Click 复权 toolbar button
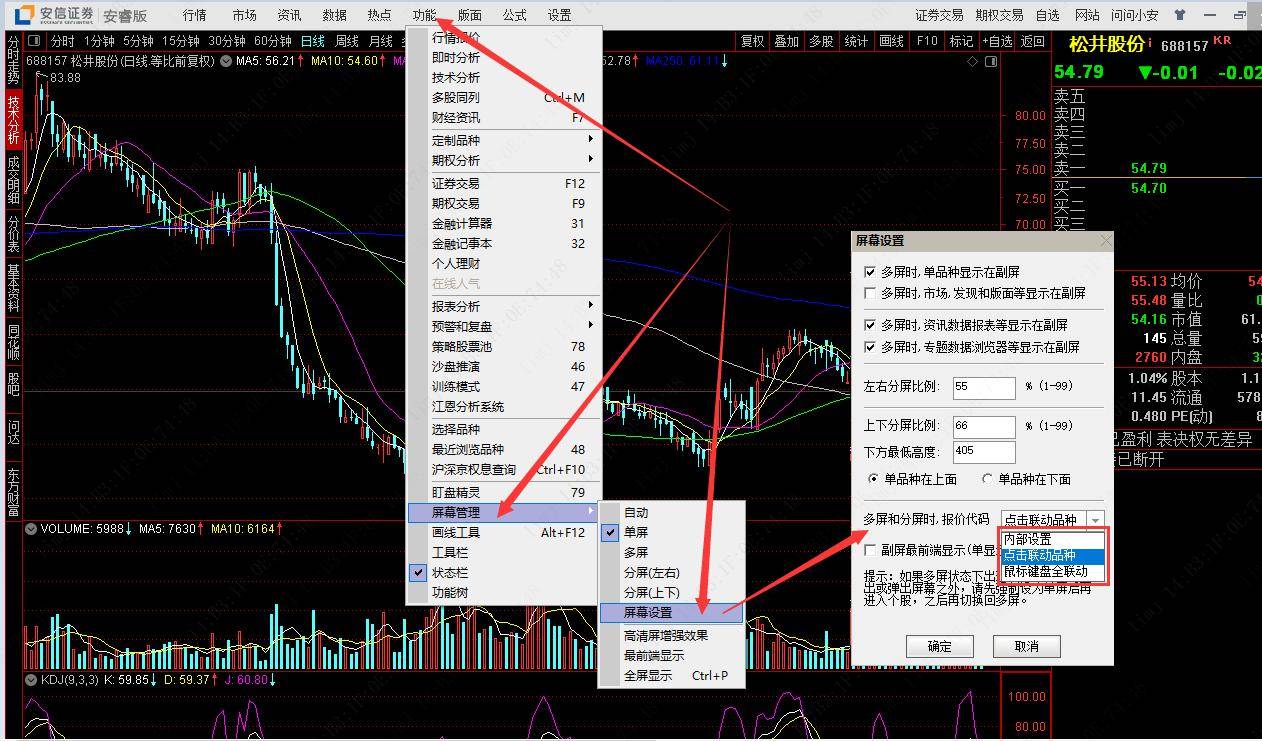 click(752, 41)
